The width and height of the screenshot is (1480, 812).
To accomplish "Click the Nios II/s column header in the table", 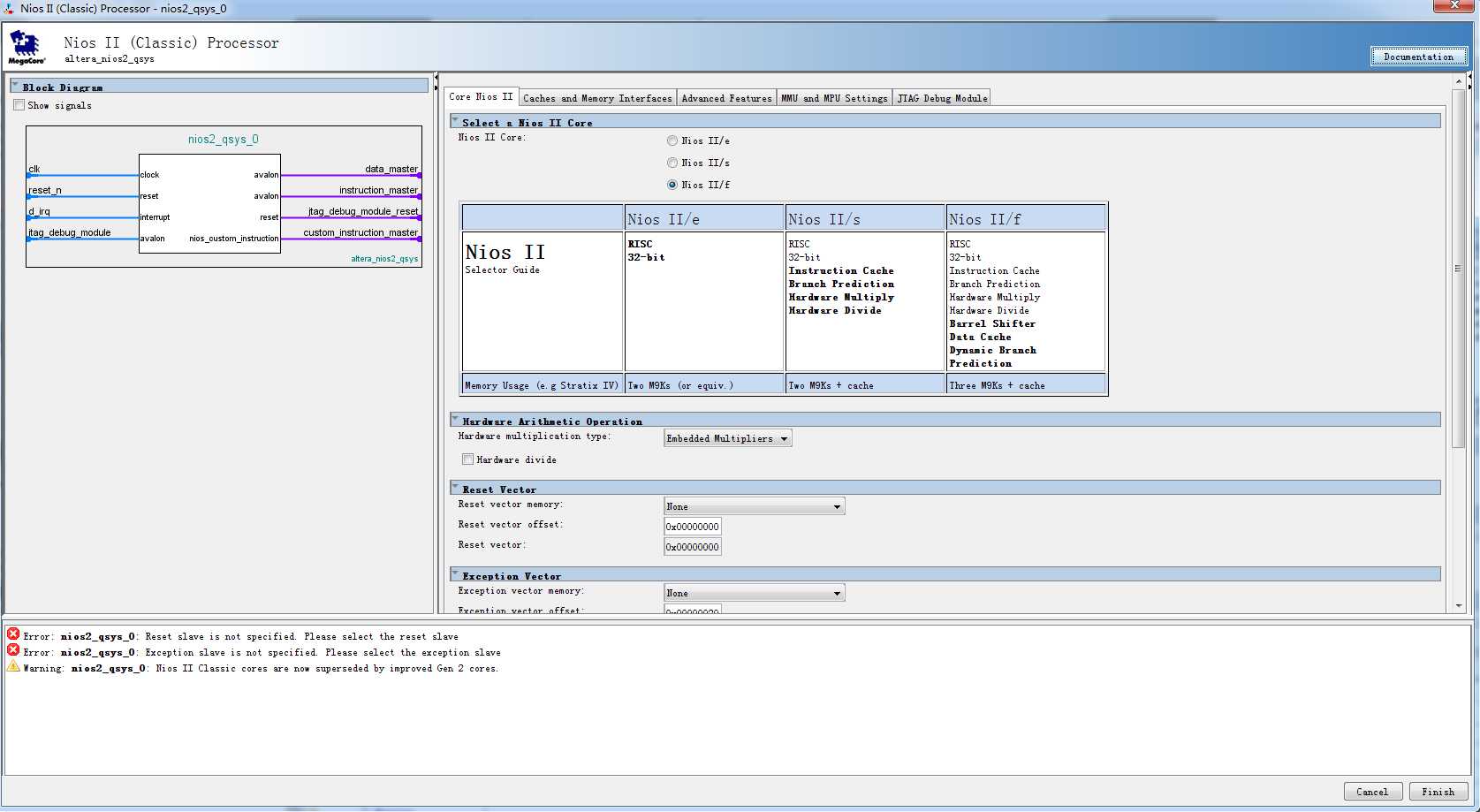I will tap(865, 218).
